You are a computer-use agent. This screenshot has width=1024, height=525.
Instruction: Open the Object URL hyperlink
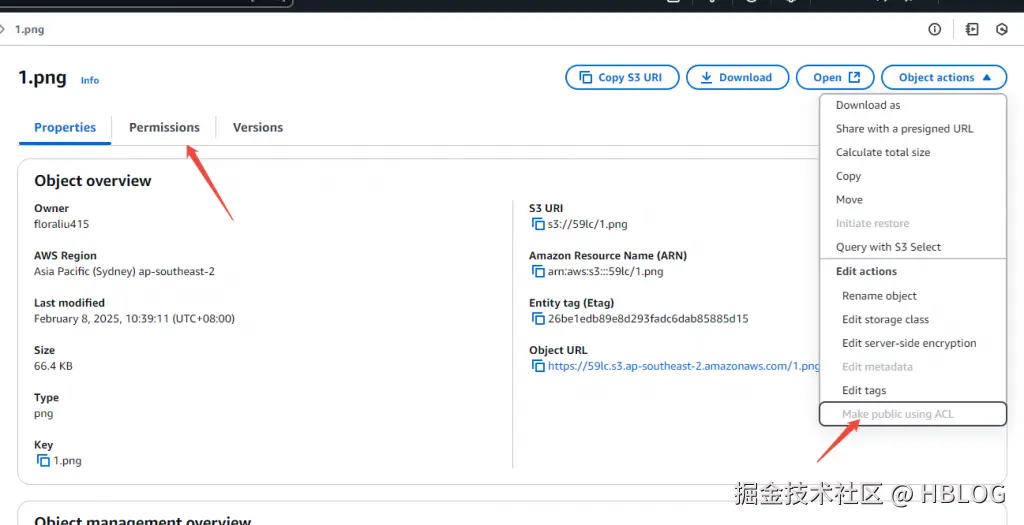click(684, 366)
